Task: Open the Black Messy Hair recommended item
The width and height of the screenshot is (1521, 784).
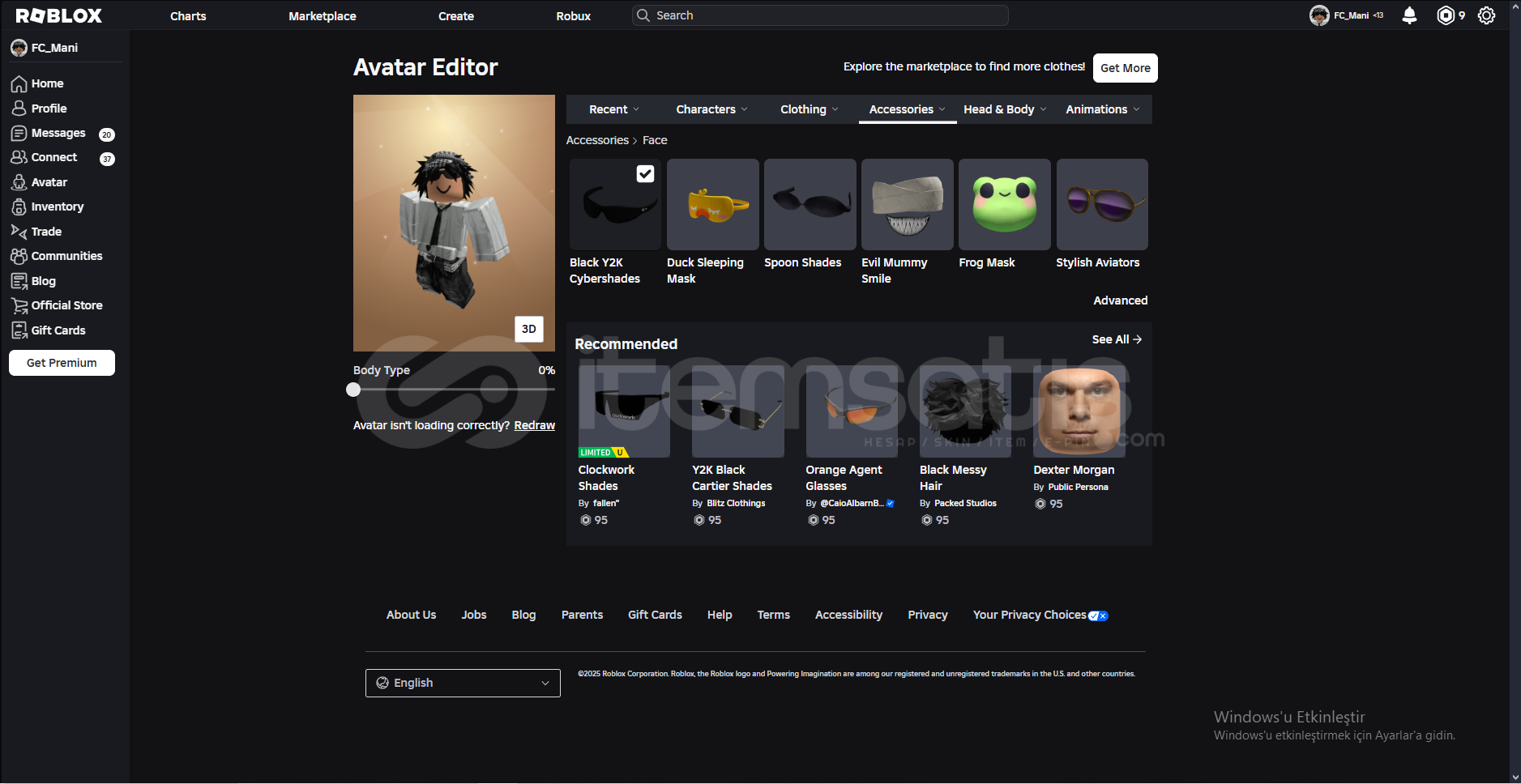Action: 966,411
